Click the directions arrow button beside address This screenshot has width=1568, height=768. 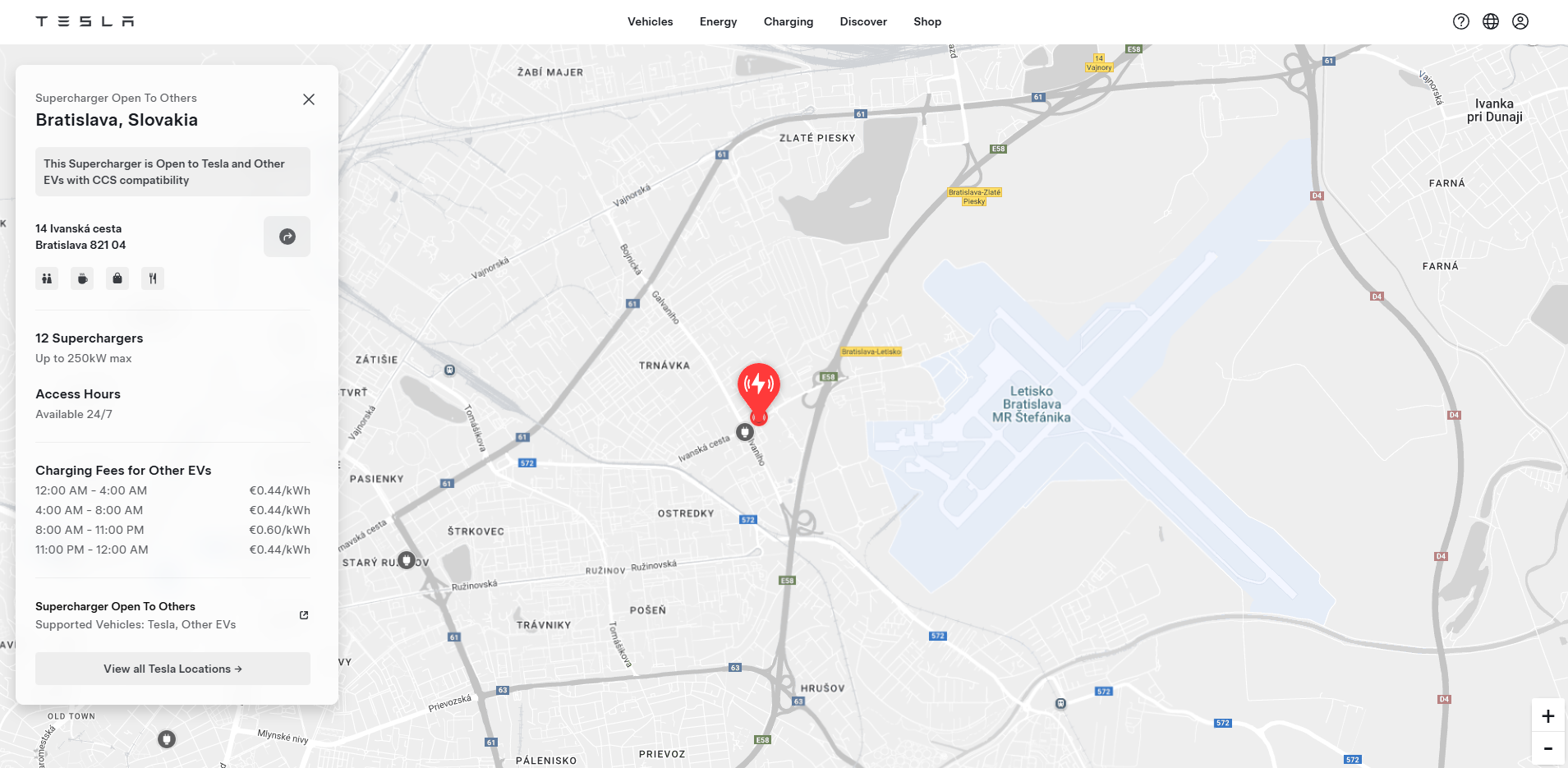[287, 237]
